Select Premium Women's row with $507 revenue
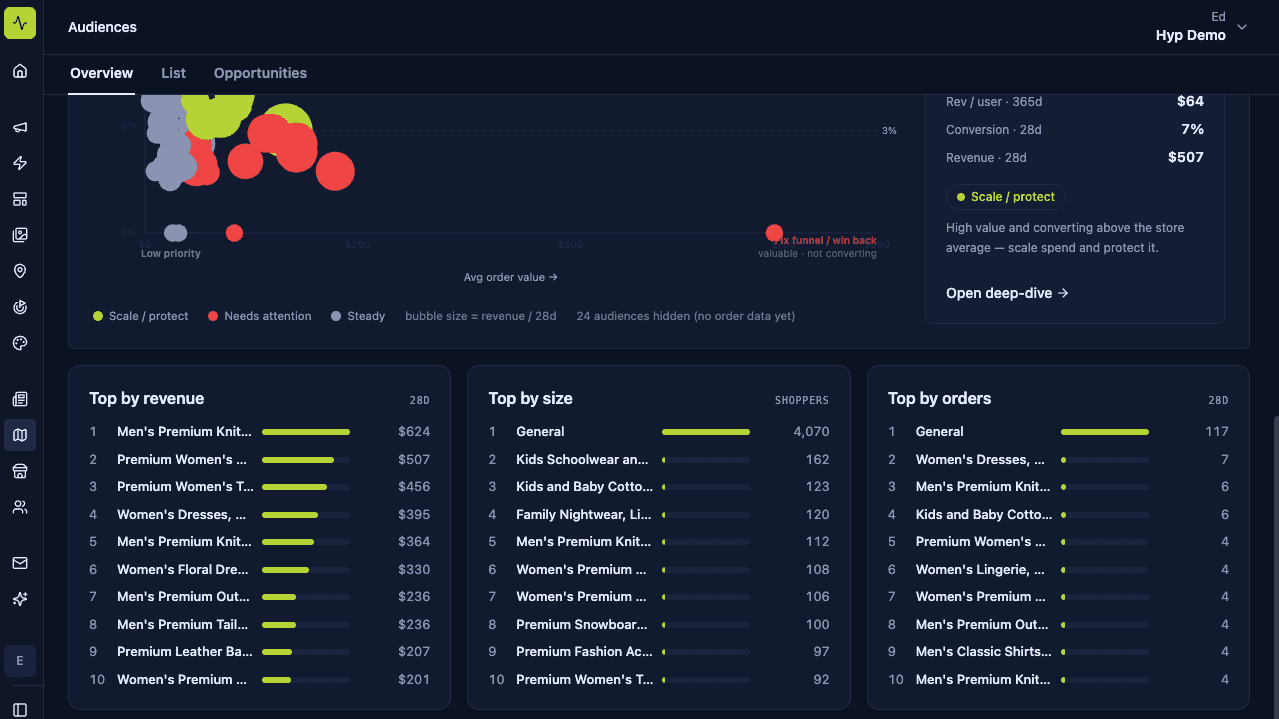Image resolution: width=1279 pixels, height=719 pixels. 259,460
